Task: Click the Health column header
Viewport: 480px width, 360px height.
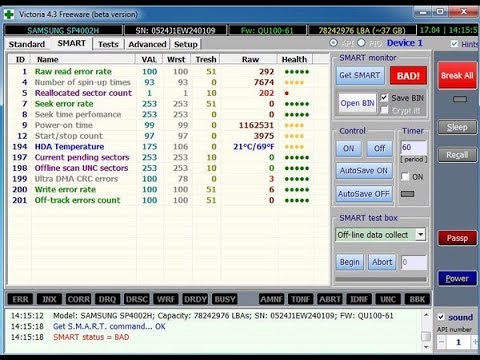Action: click(x=294, y=59)
